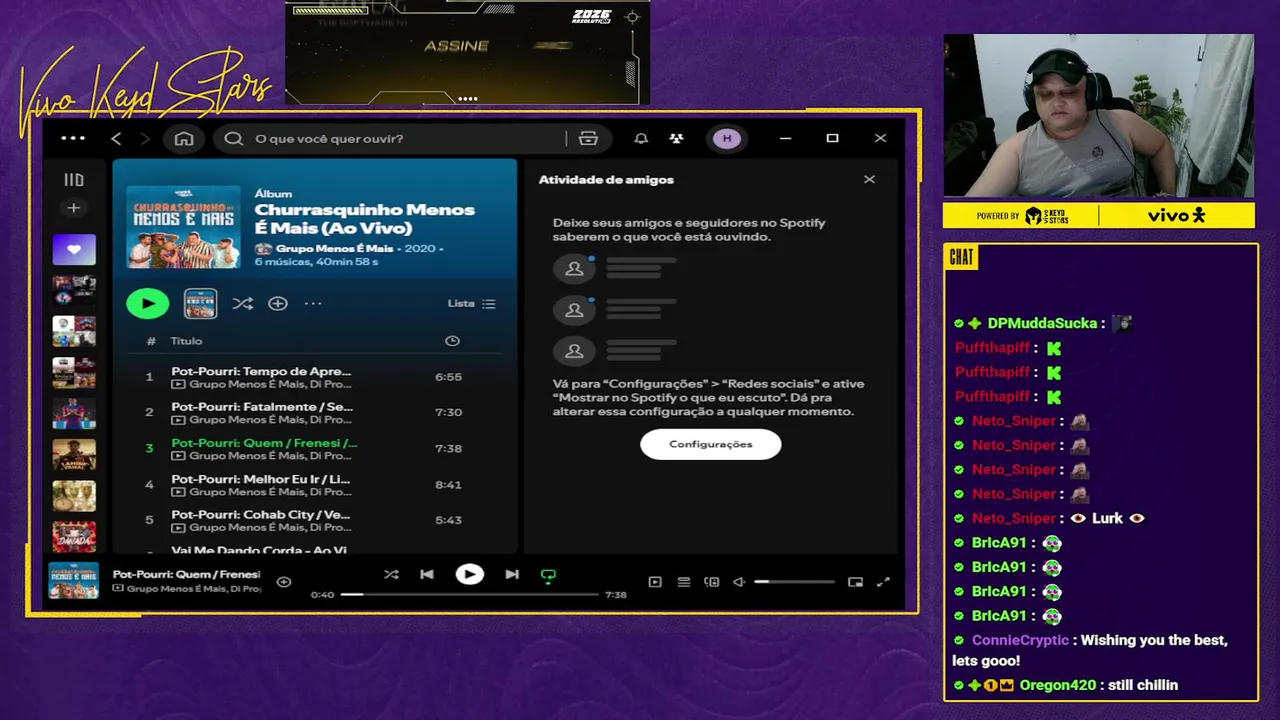Click the webcam video feed

[1099, 116]
